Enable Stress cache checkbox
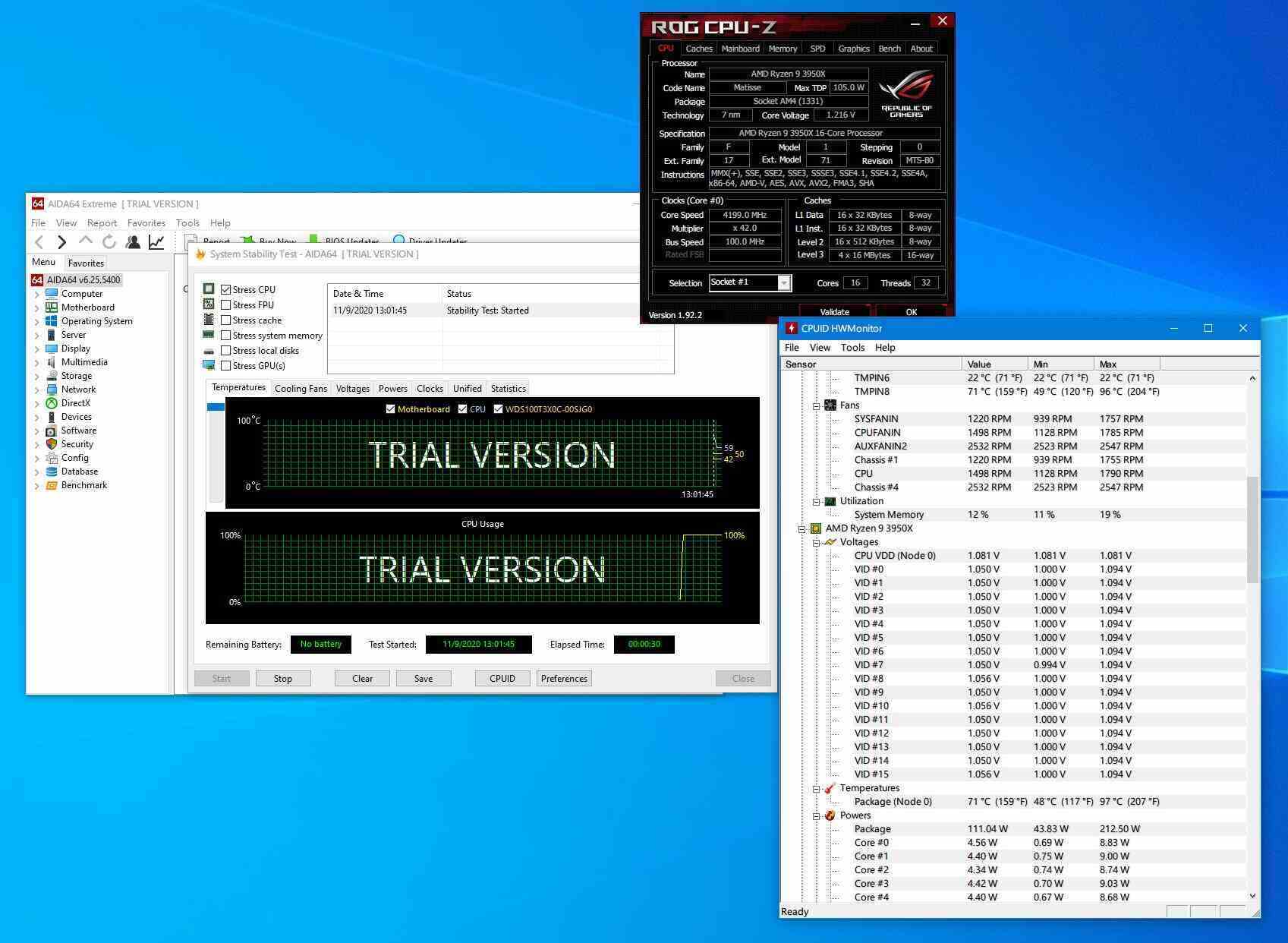The image size is (1288, 943). (x=225, y=320)
